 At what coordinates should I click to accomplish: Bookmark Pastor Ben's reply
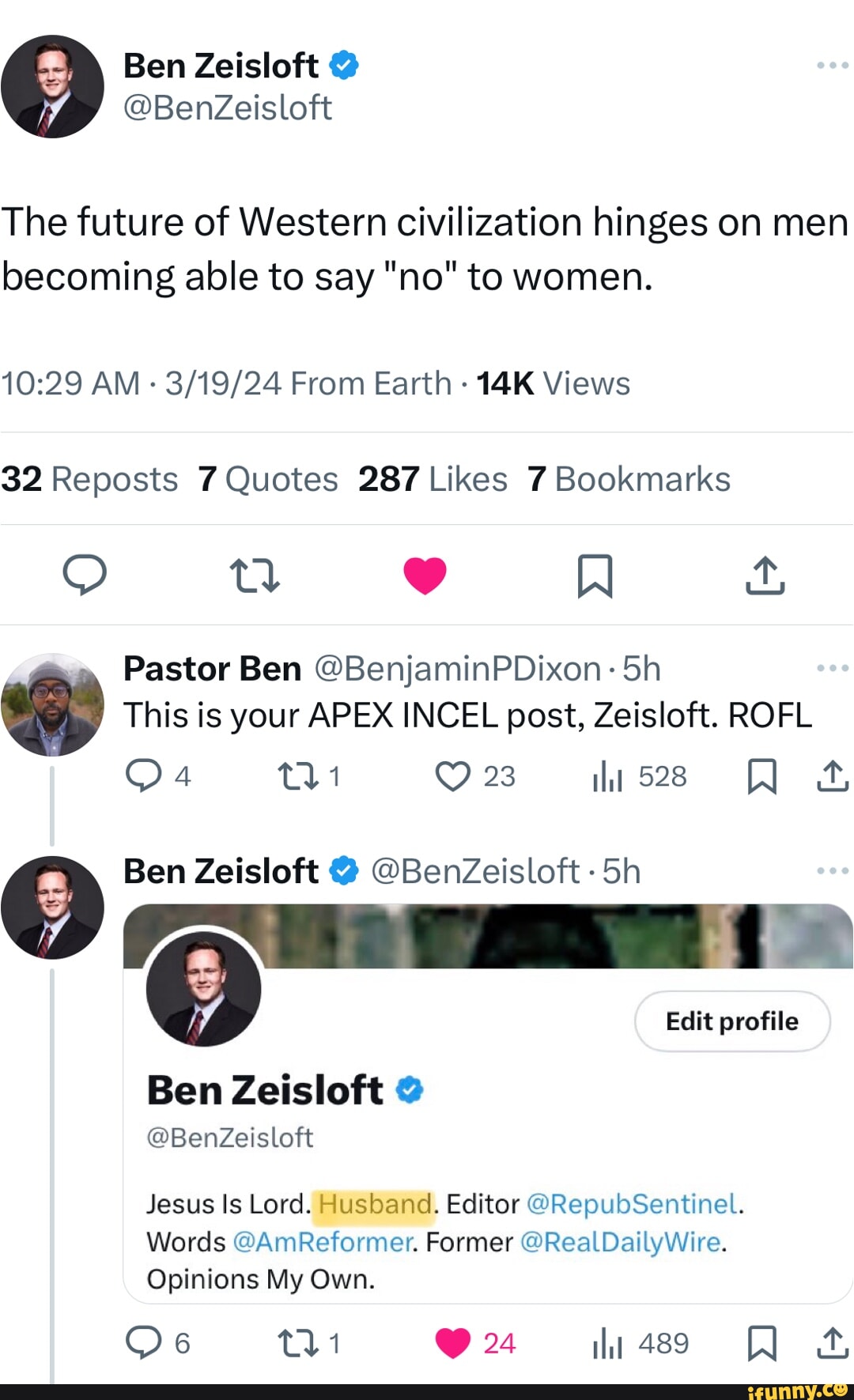point(761,776)
